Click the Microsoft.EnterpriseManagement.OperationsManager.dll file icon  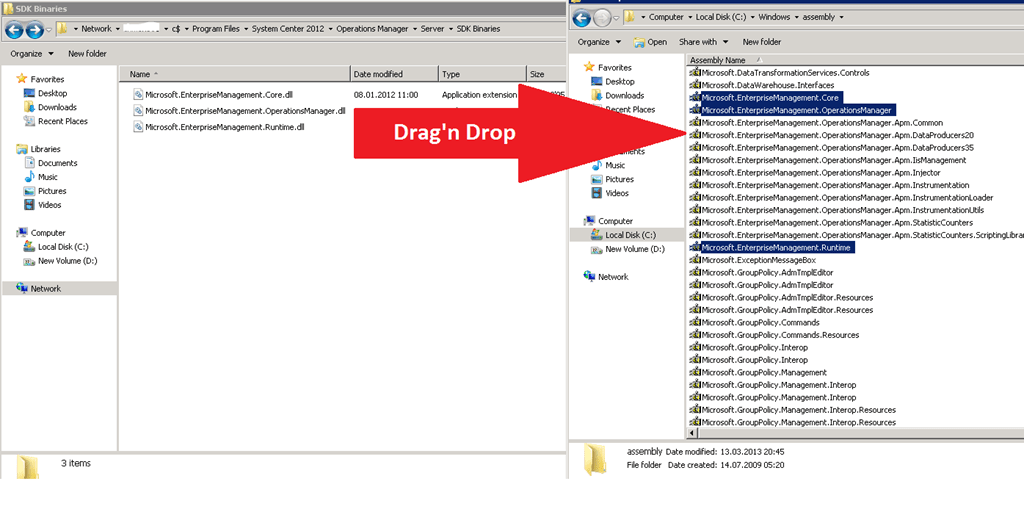pos(138,111)
